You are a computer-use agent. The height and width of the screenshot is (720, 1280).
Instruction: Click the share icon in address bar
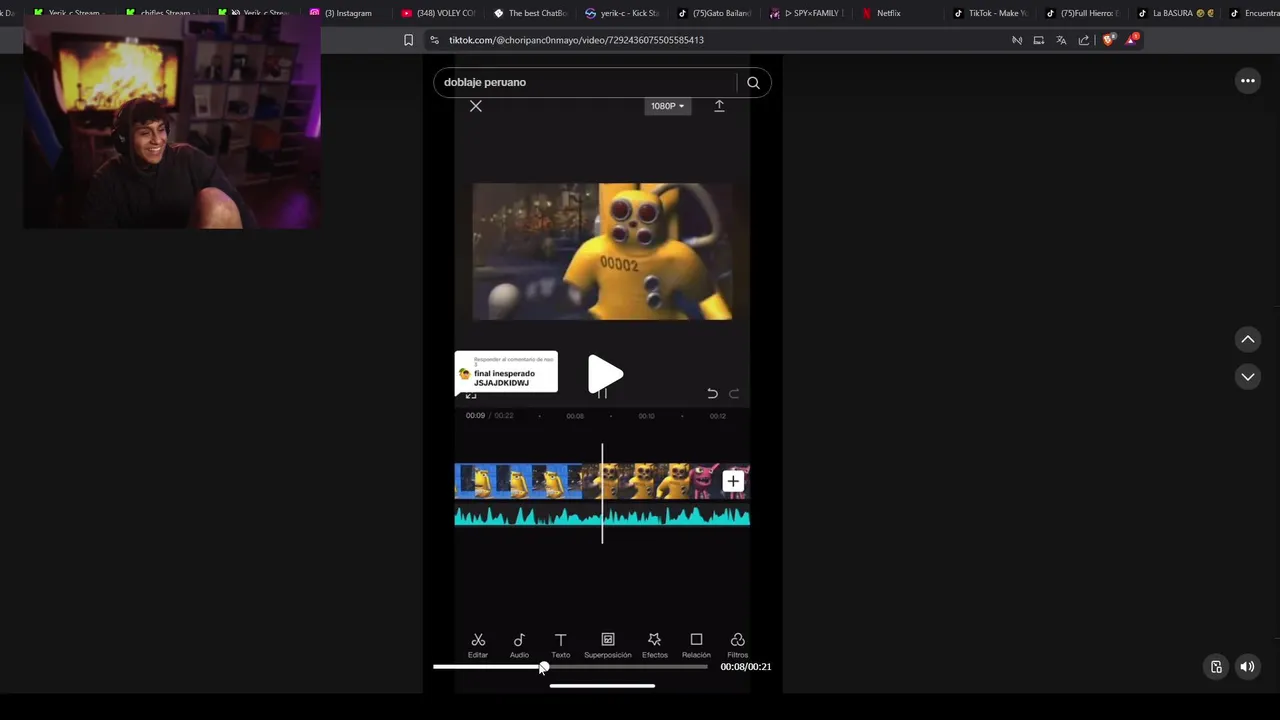coord(1084,40)
